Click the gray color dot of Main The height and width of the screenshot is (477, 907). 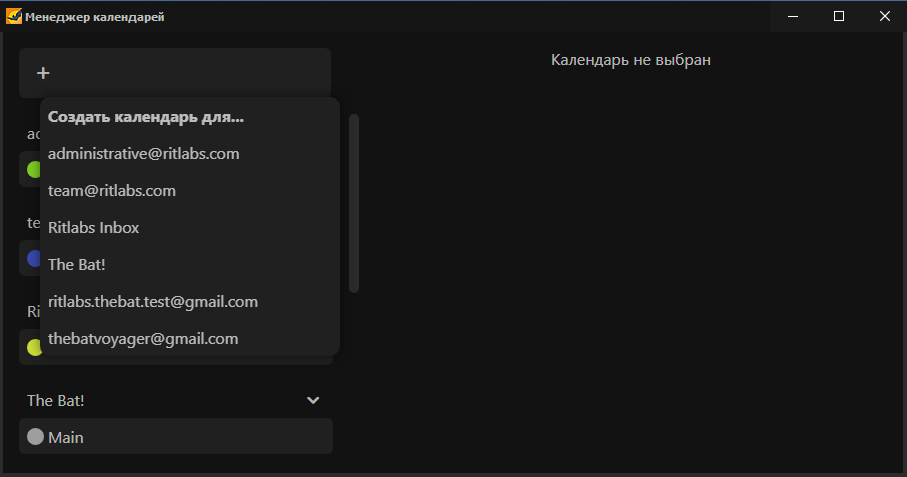click(35, 437)
